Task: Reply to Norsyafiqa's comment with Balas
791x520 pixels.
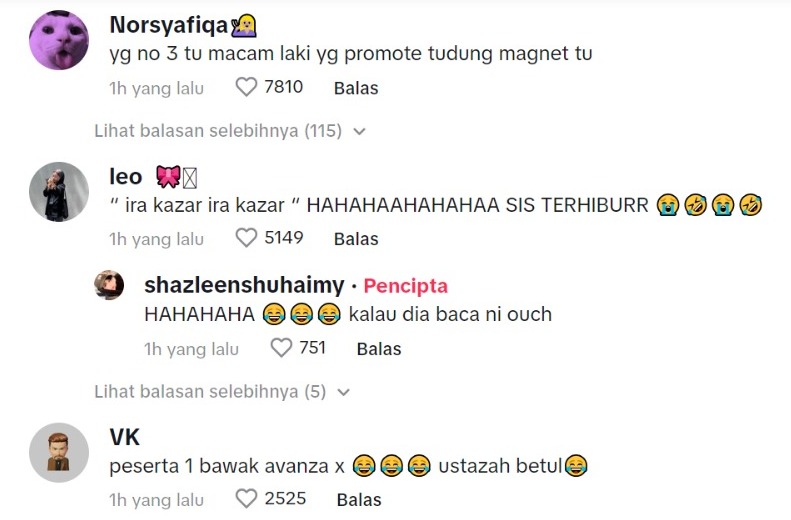Action: click(356, 88)
